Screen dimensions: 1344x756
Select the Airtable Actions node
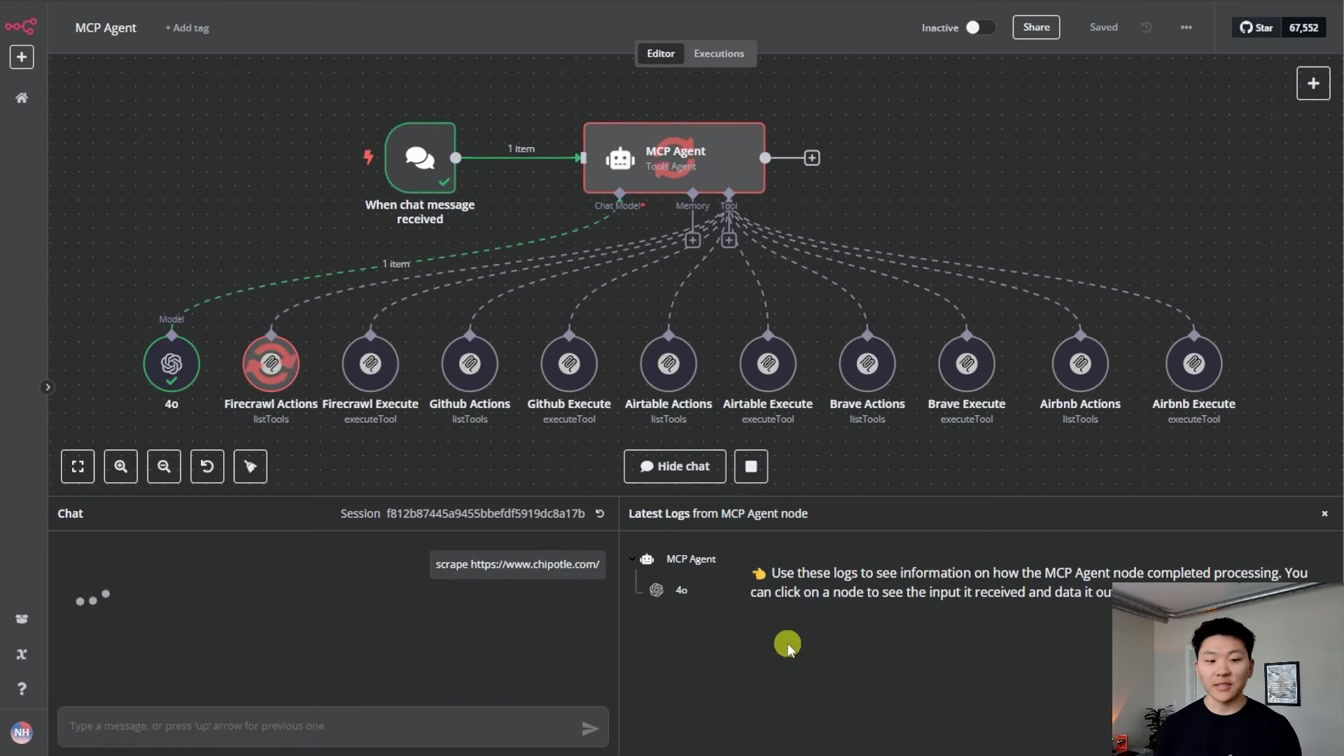[668, 364]
